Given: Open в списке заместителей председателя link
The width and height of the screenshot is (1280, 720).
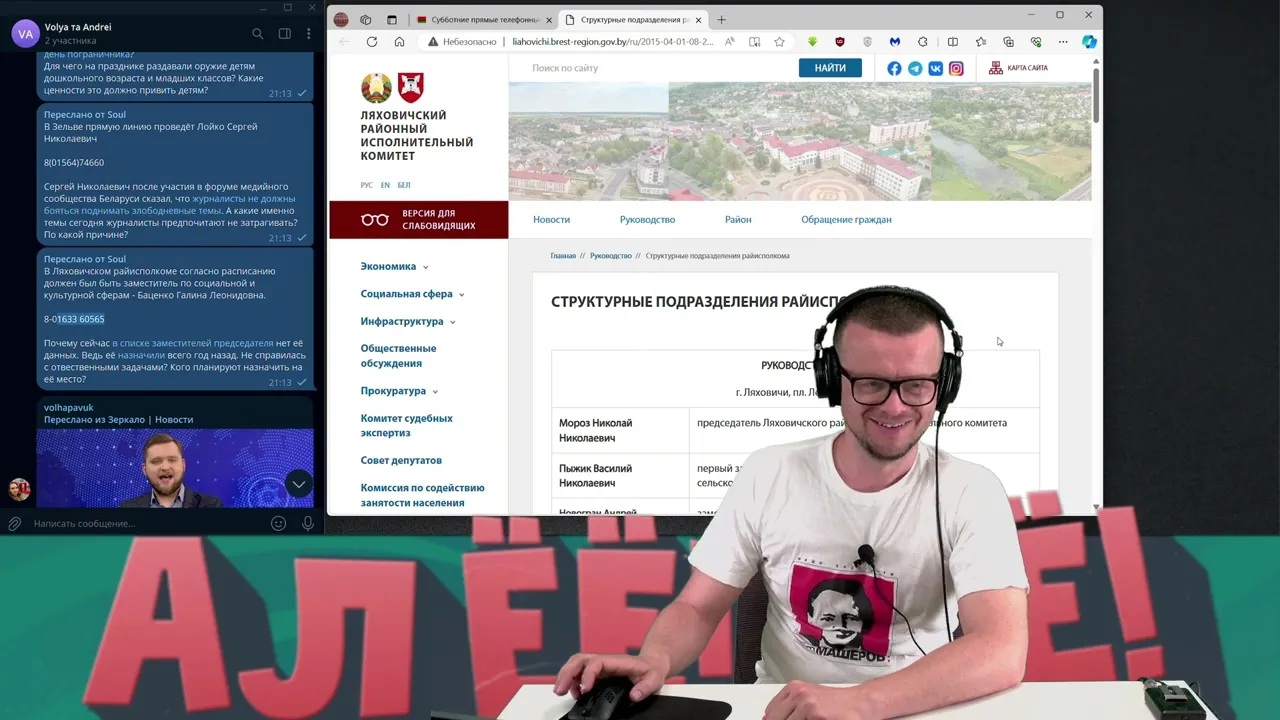Looking at the screenshot, I should 192,343.
